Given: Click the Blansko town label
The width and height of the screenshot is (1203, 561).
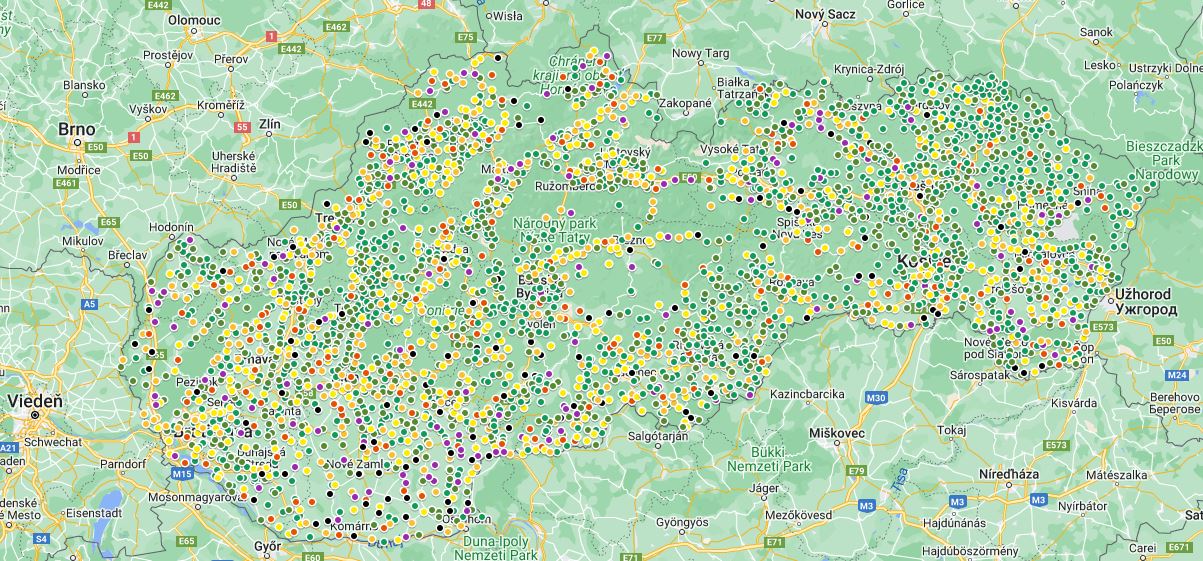Looking at the screenshot, I should click(84, 85).
